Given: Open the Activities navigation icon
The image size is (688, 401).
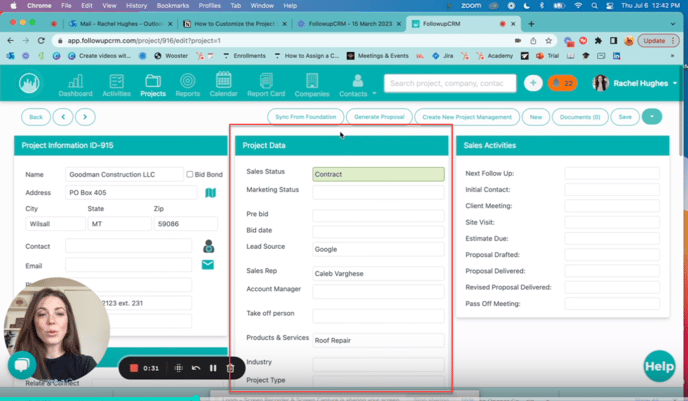Looking at the screenshot, I should pyautogui.click(x=116, y=85).
